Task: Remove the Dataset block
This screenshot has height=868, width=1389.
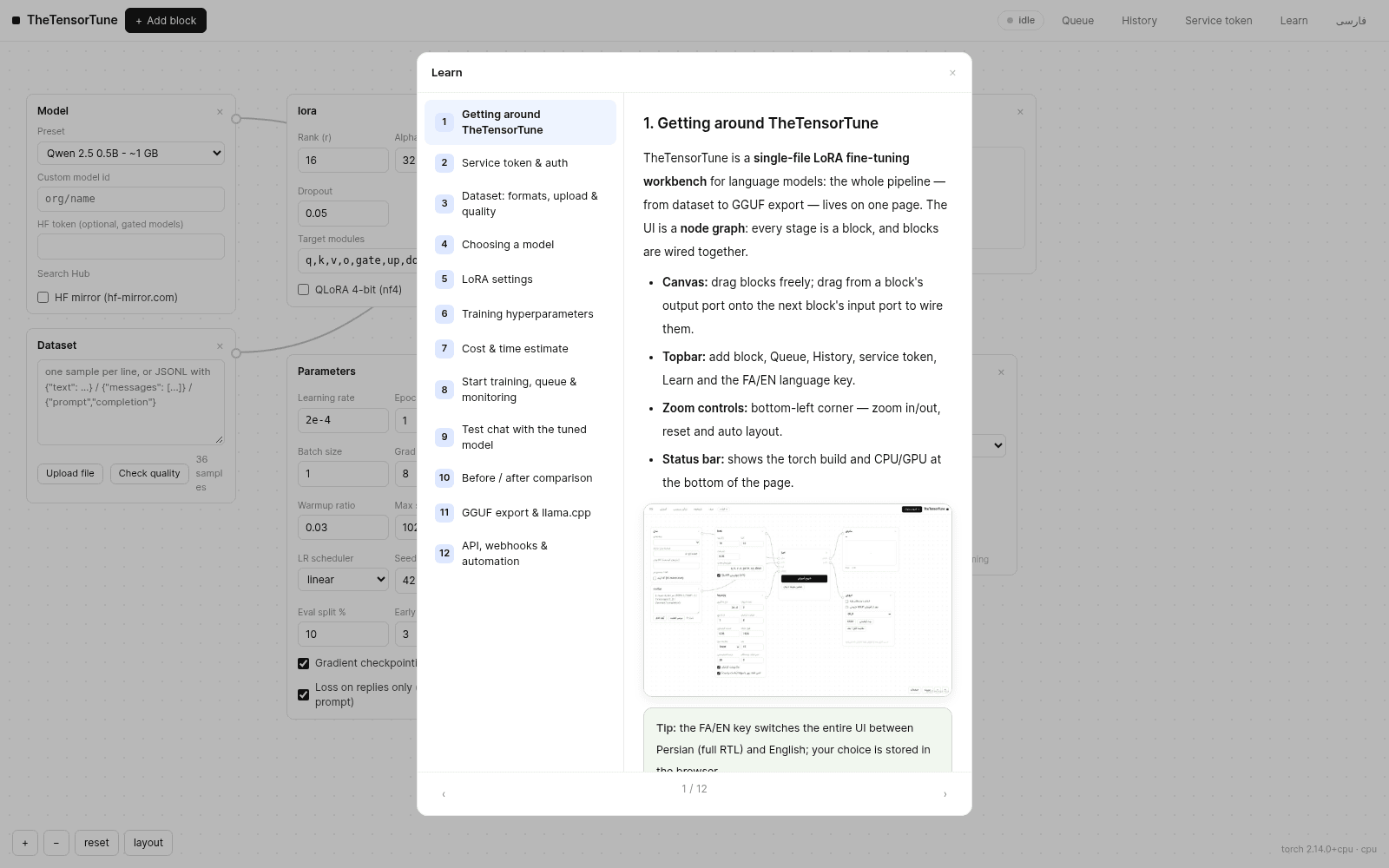Action: pyautogui.click(x=220, y=345)
